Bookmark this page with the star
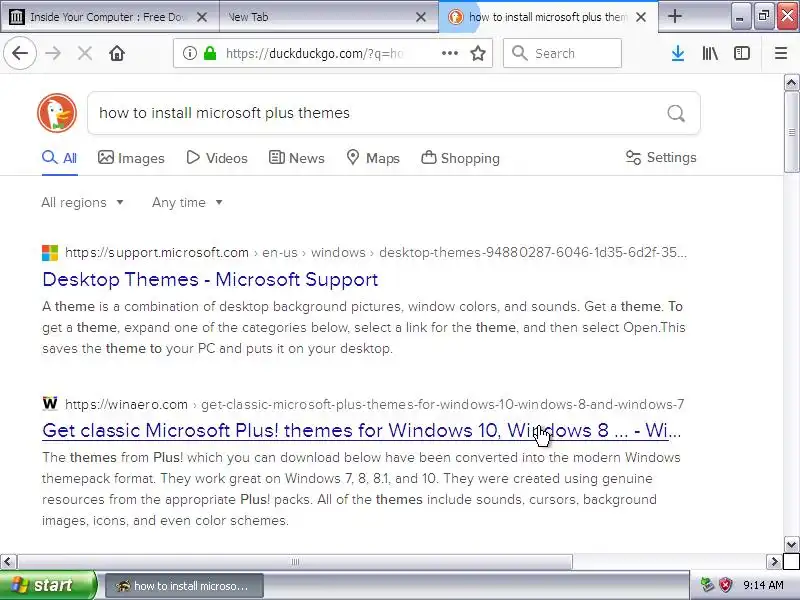Screen dimensions: 800x600 coord(478,53)
